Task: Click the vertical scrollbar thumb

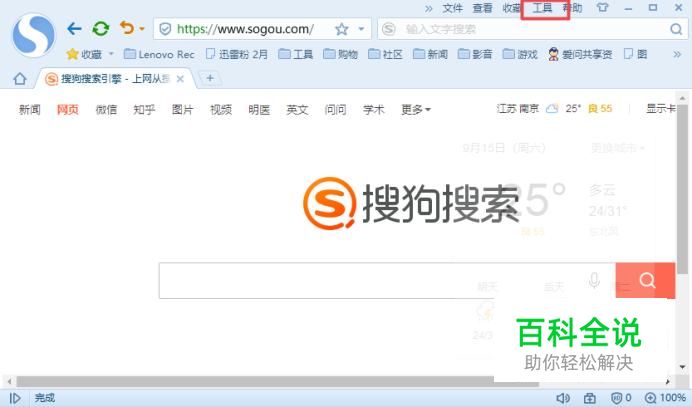Action: 682,190
